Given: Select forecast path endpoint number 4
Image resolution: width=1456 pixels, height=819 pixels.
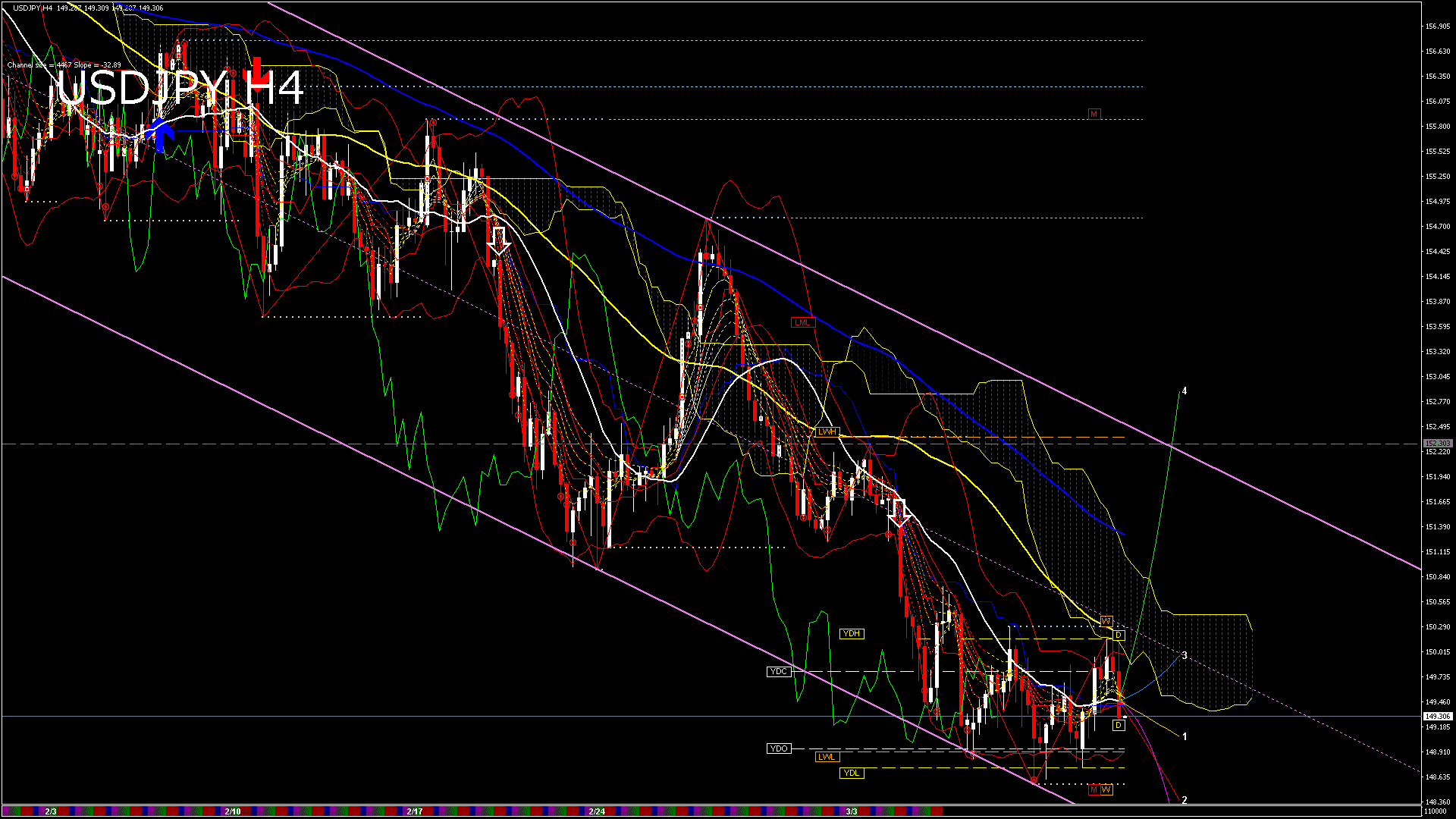Looking at the screenshot, I should (1185, 391).
